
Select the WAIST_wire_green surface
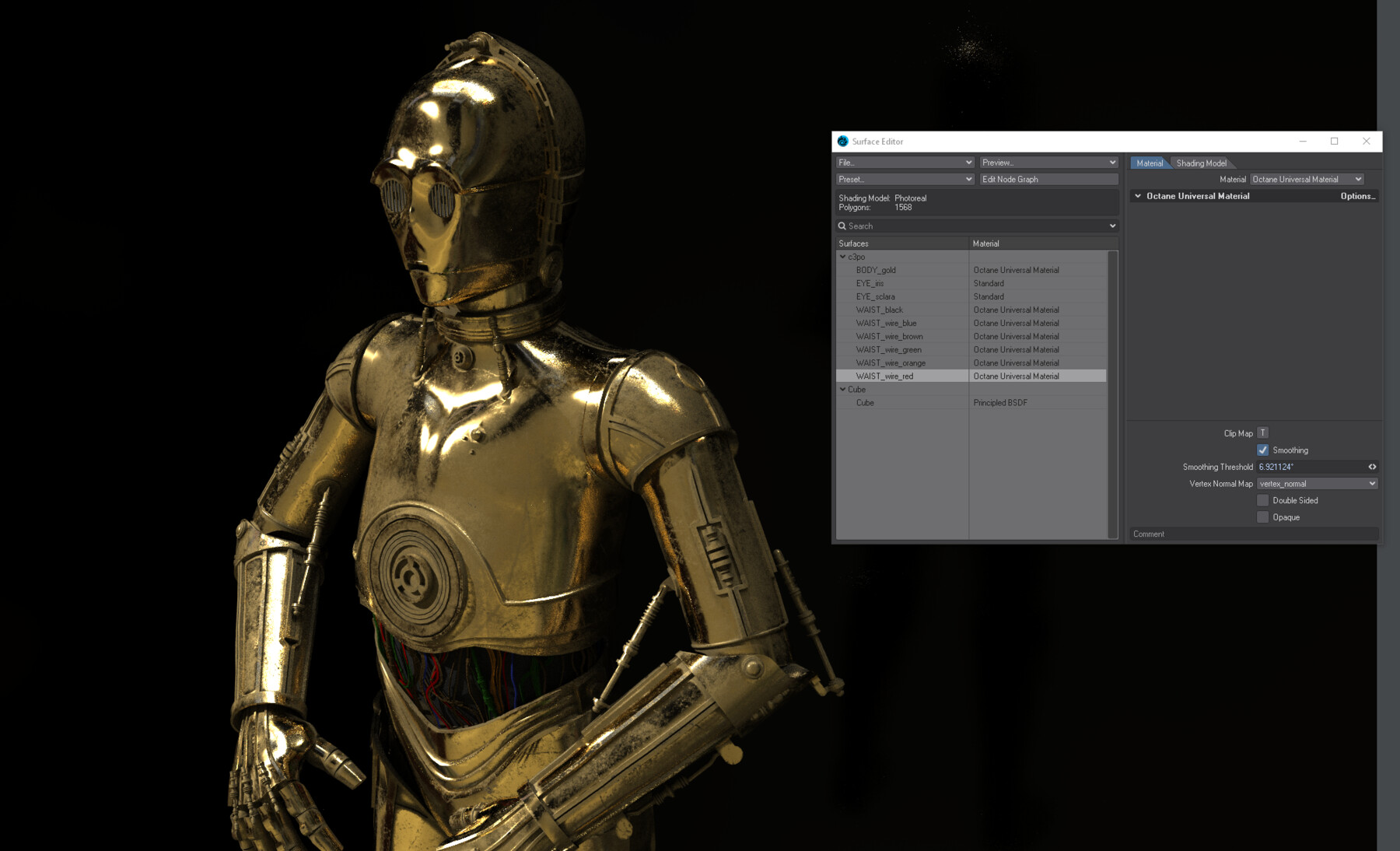pyautogui.click(x=887, y=349)
